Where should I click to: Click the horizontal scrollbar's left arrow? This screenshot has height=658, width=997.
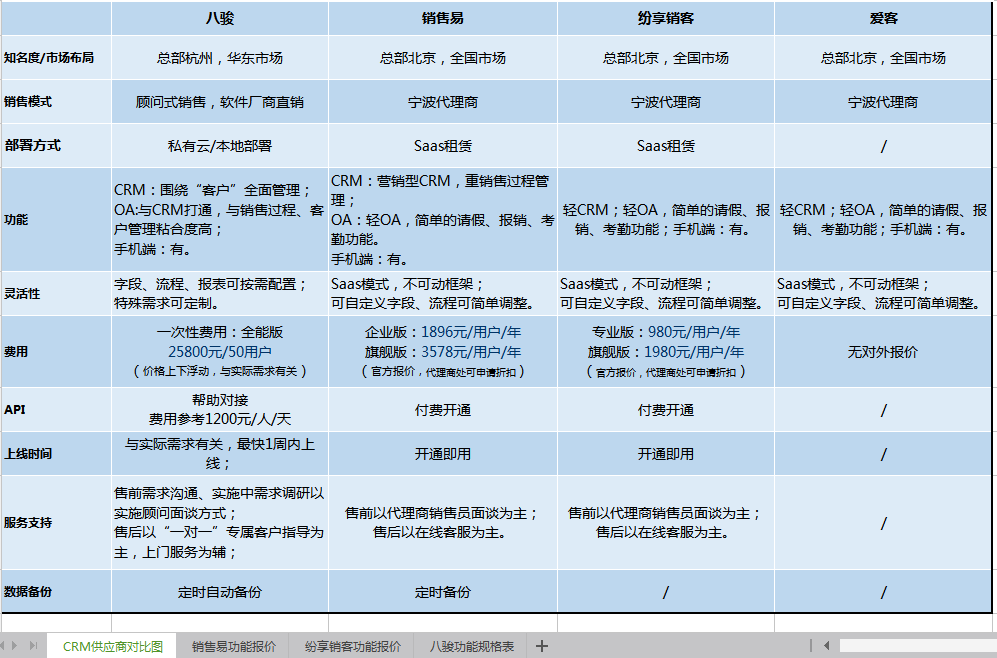[827, 646]
